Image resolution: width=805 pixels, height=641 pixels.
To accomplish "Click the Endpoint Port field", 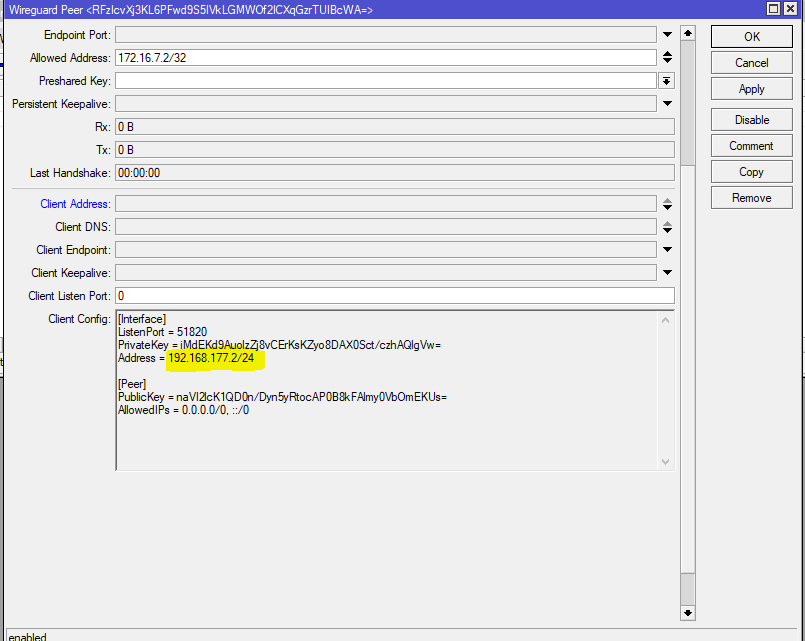I will coord(386,35).
